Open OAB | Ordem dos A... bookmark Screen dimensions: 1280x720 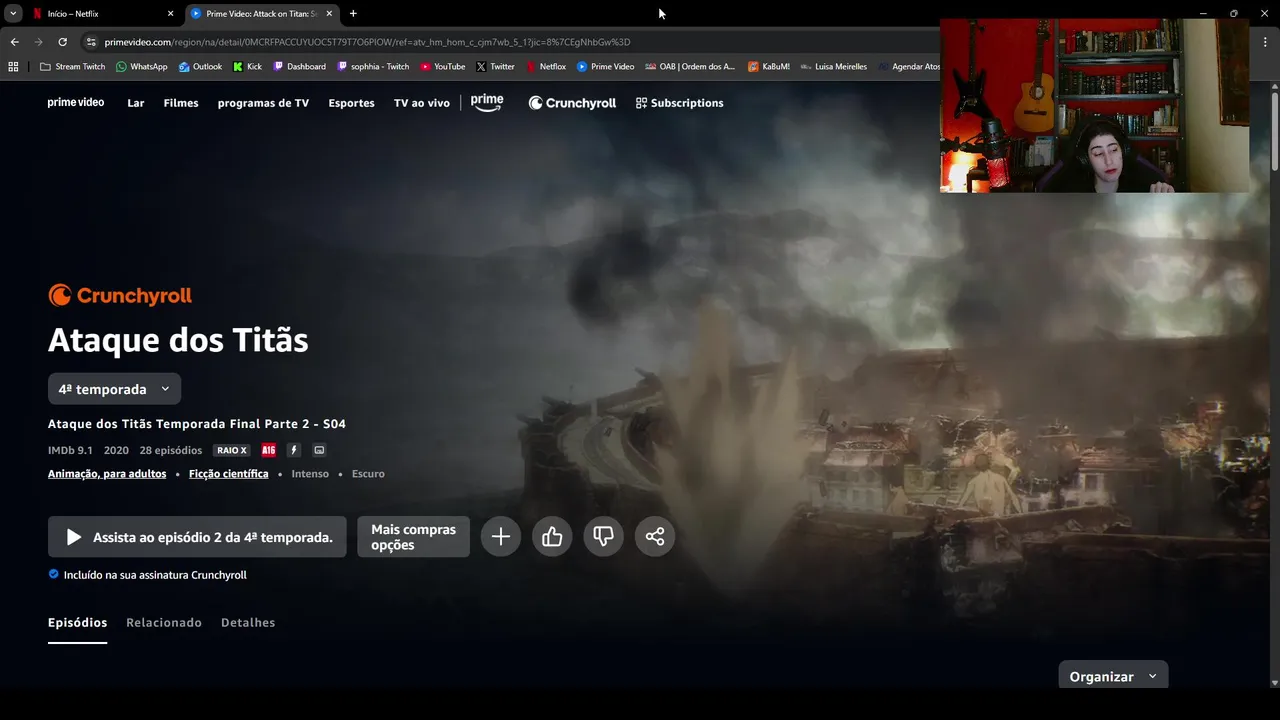690,67
